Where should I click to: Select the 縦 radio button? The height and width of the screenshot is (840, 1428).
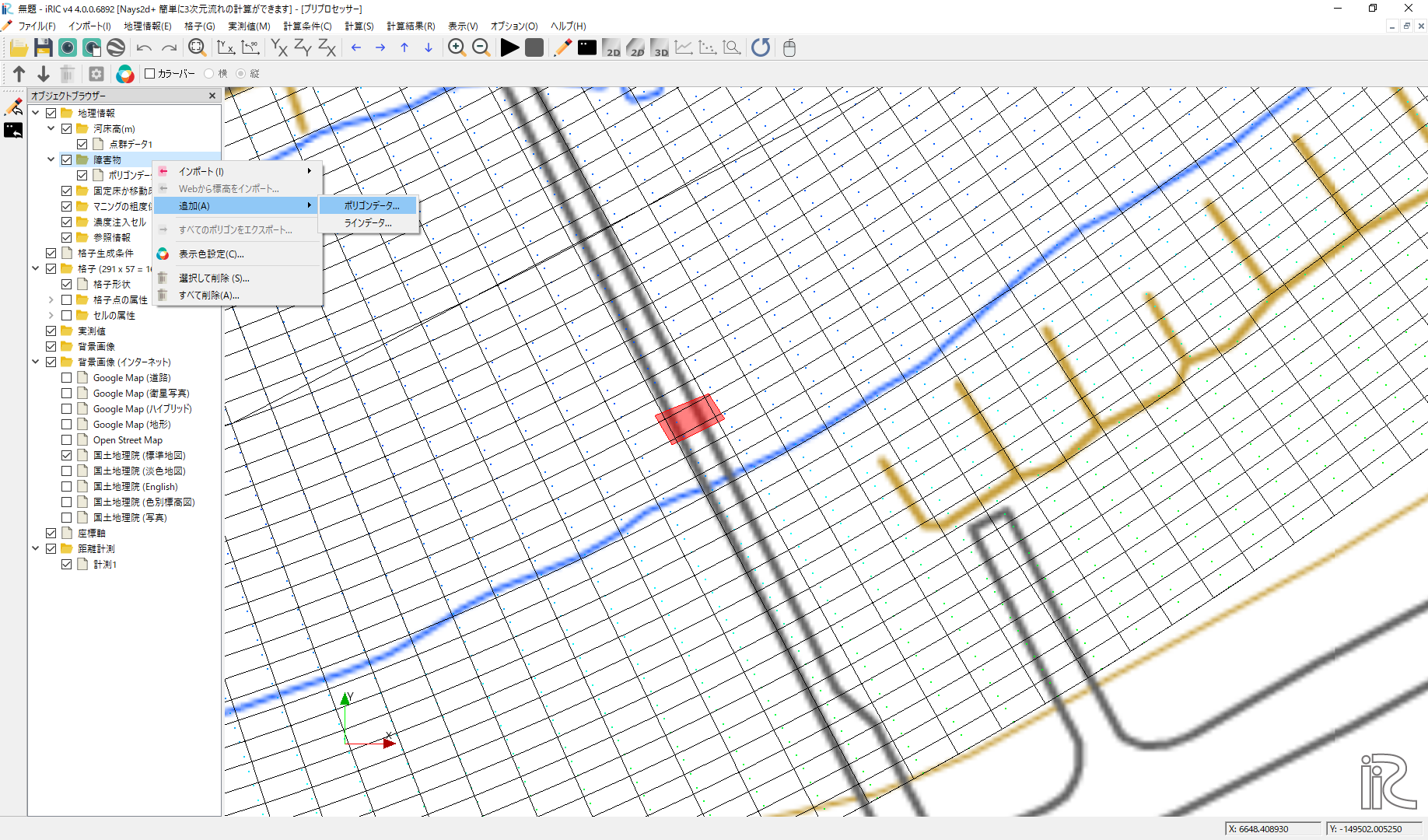pos(240,74)
